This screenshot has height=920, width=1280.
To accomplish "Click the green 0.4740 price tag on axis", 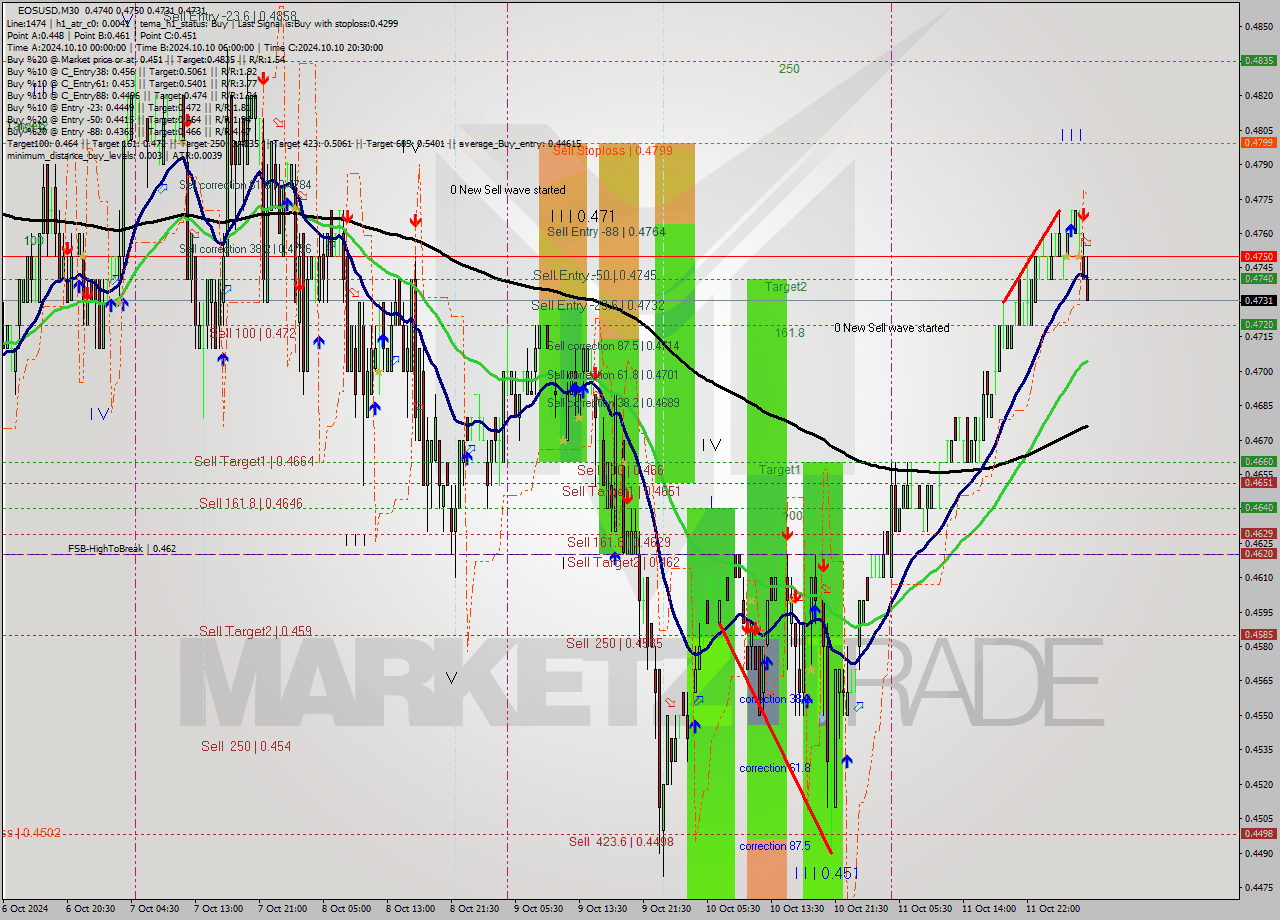I will point(1257,279).
